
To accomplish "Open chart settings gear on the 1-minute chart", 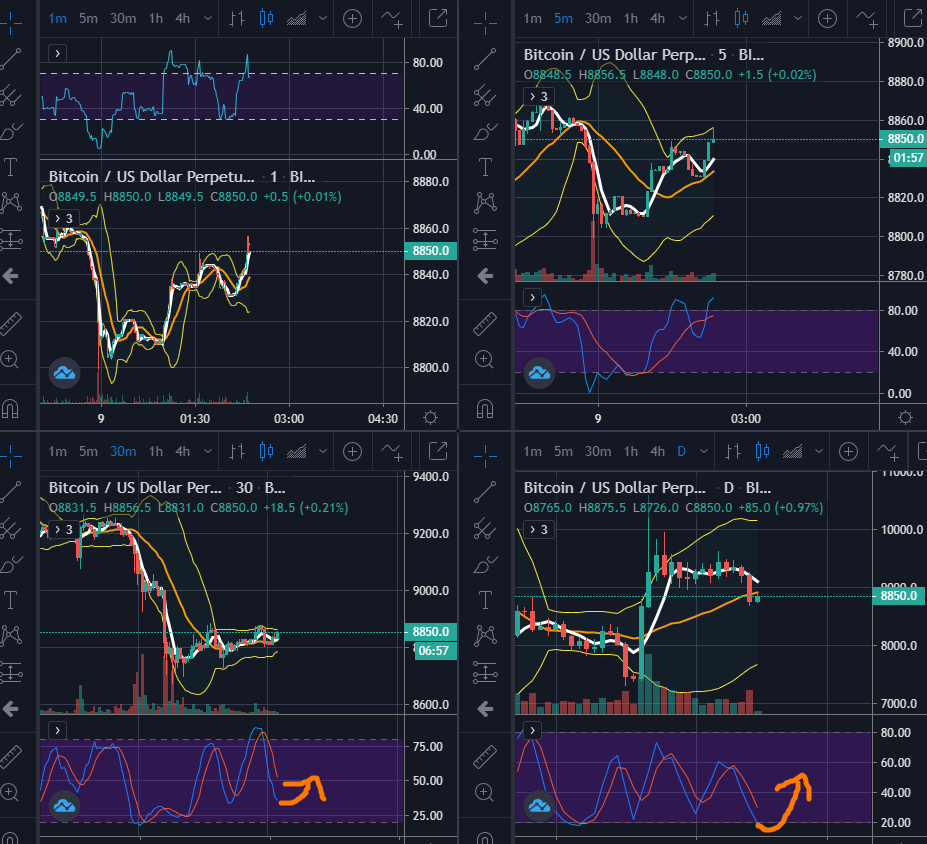I will [x=430, y=418].
